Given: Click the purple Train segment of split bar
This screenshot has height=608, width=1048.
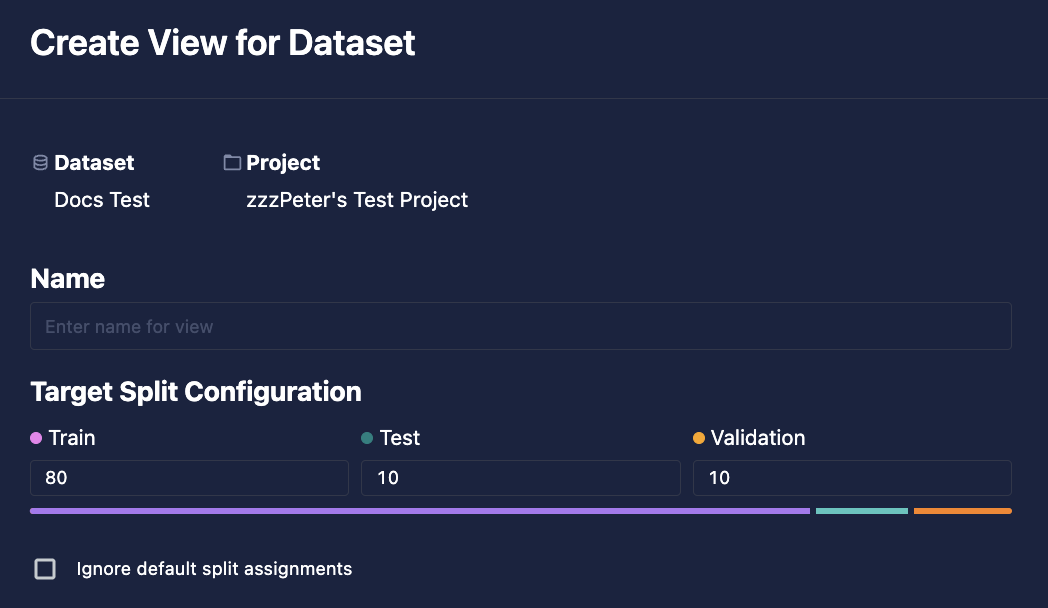Looking at the screenshot, I should tap(420, 511).
